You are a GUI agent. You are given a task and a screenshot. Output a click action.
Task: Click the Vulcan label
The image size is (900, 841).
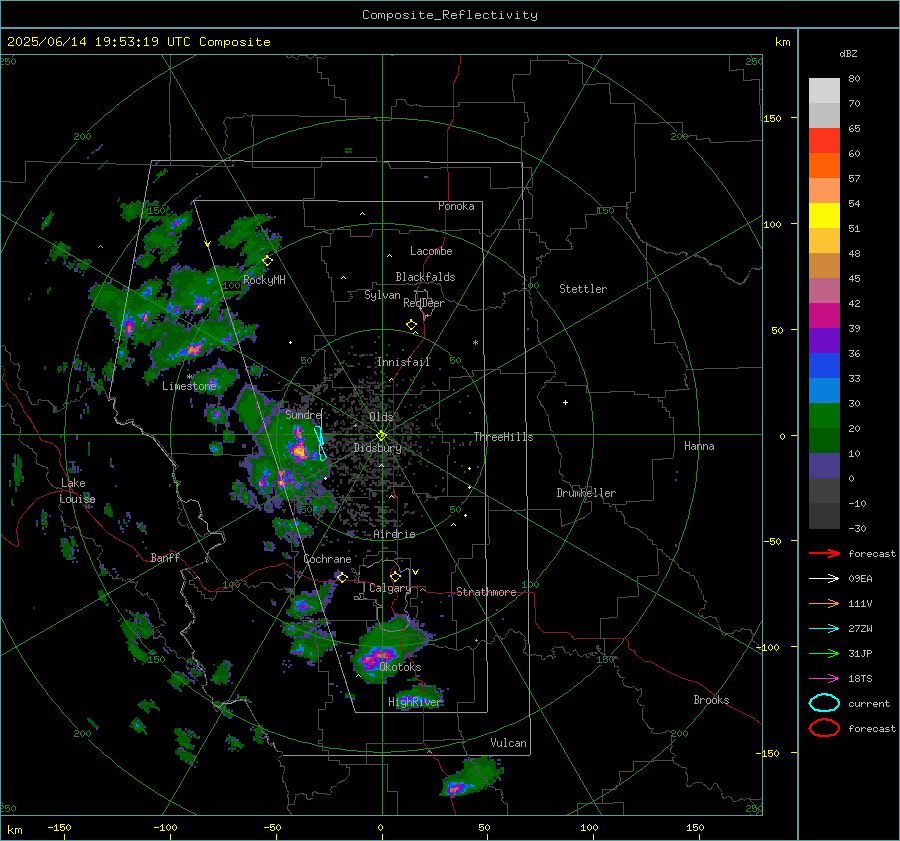point(508,743)
